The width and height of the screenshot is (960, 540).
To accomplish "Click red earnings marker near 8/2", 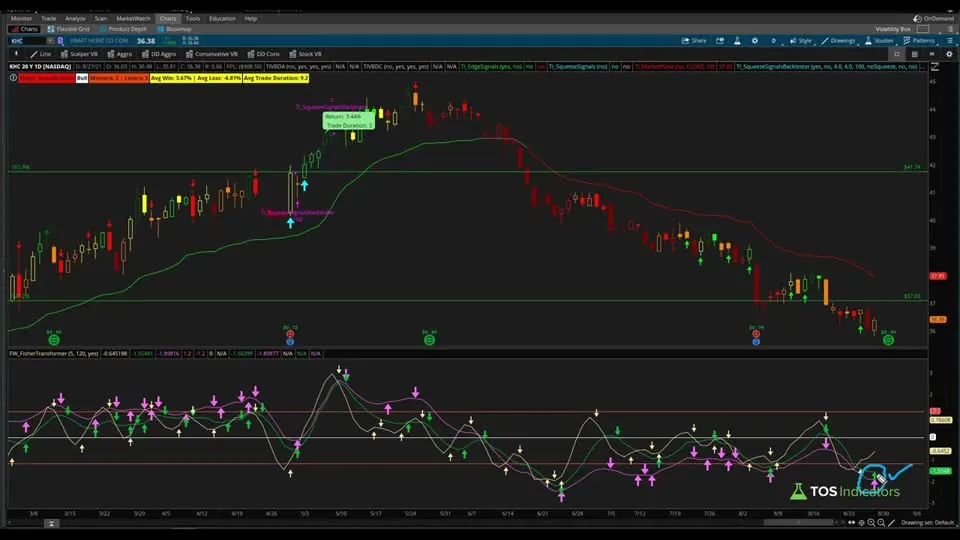I will pyautogui.click(x=756, y=334).
